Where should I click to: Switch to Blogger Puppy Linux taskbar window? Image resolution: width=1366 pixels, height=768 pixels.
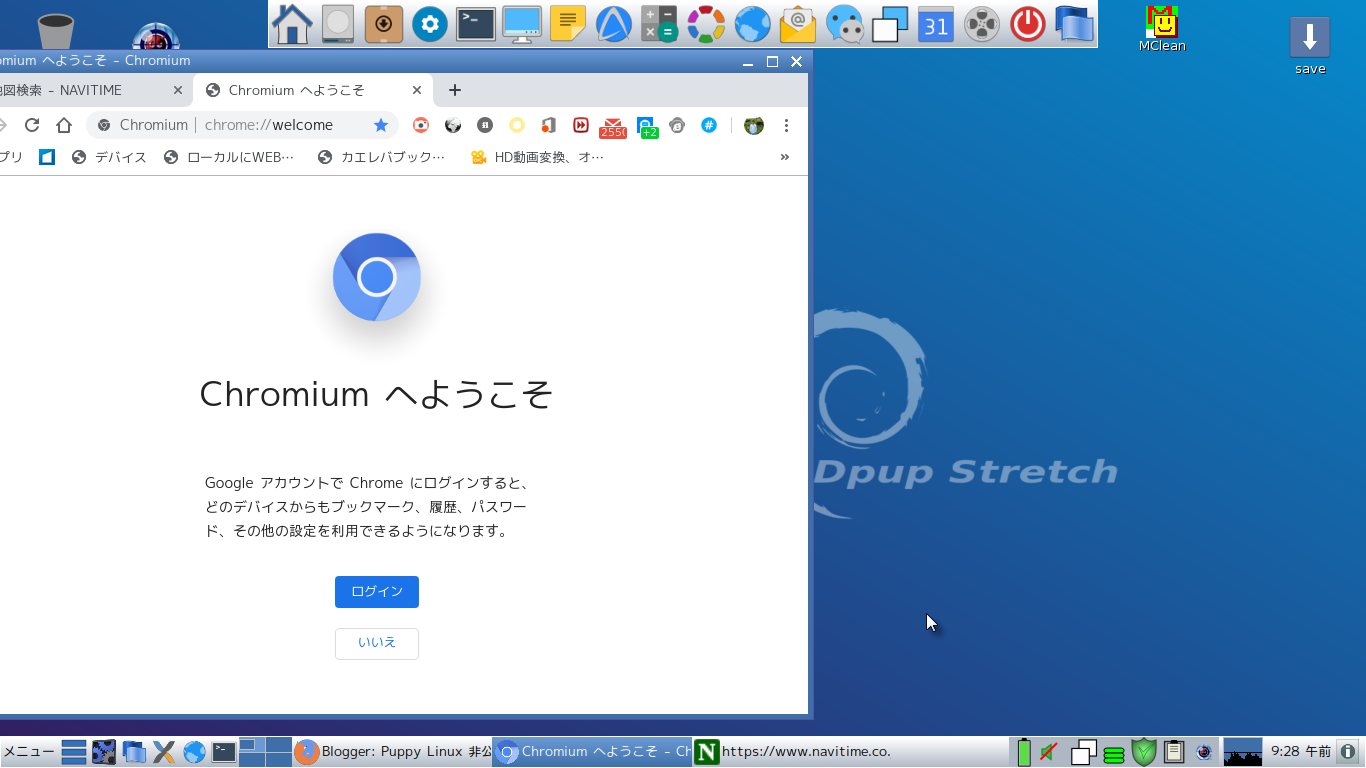coord(392,751)
